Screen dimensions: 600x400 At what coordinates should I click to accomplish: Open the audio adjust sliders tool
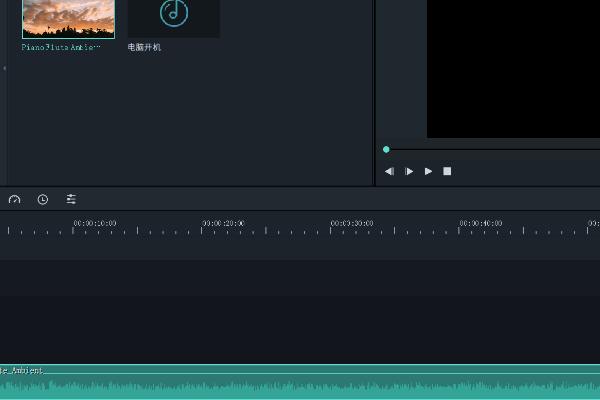(x=71, y=199)
